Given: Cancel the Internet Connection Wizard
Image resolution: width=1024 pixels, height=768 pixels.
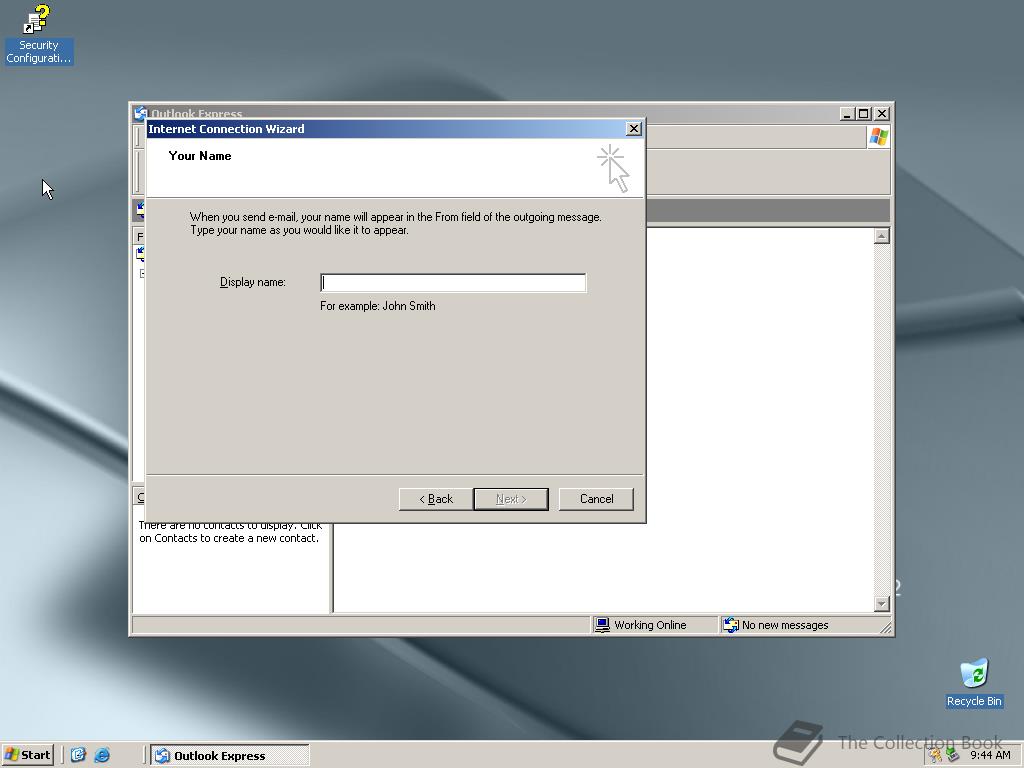Looking at the screenshot, I should (x=596, y=499).
